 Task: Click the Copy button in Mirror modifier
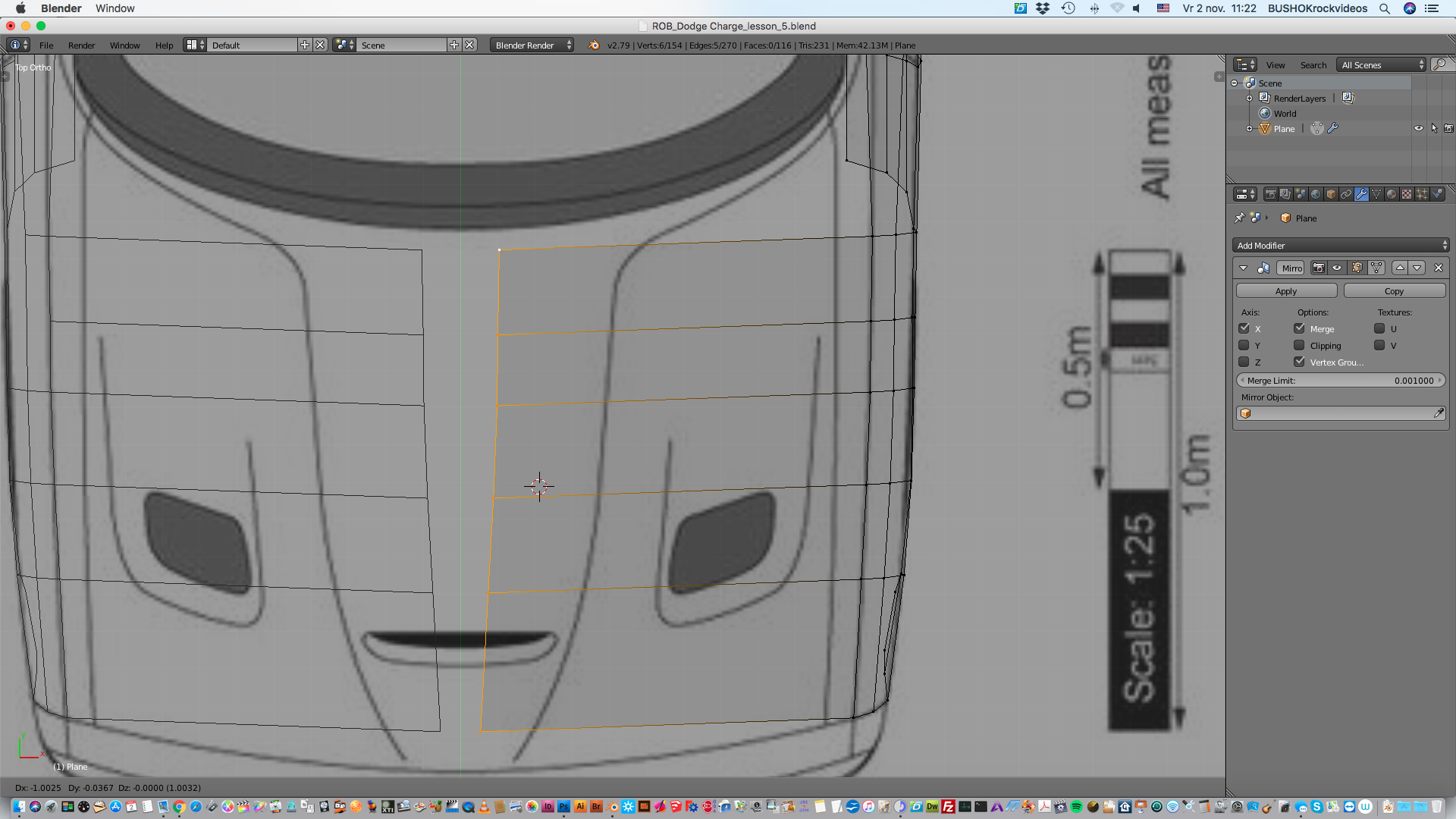click(x=1394, y=291)
